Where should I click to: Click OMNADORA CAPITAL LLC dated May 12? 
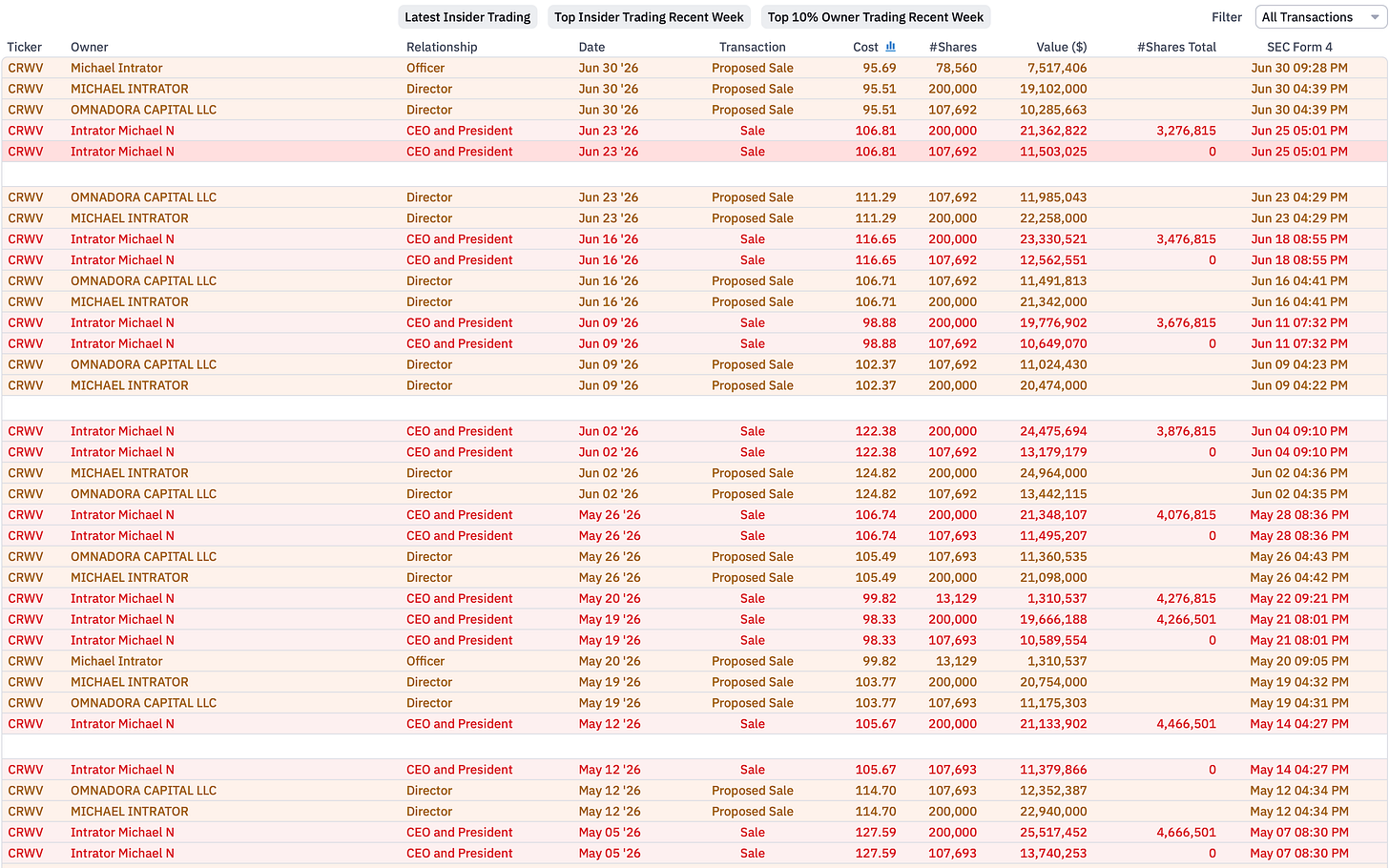point(143,790)
